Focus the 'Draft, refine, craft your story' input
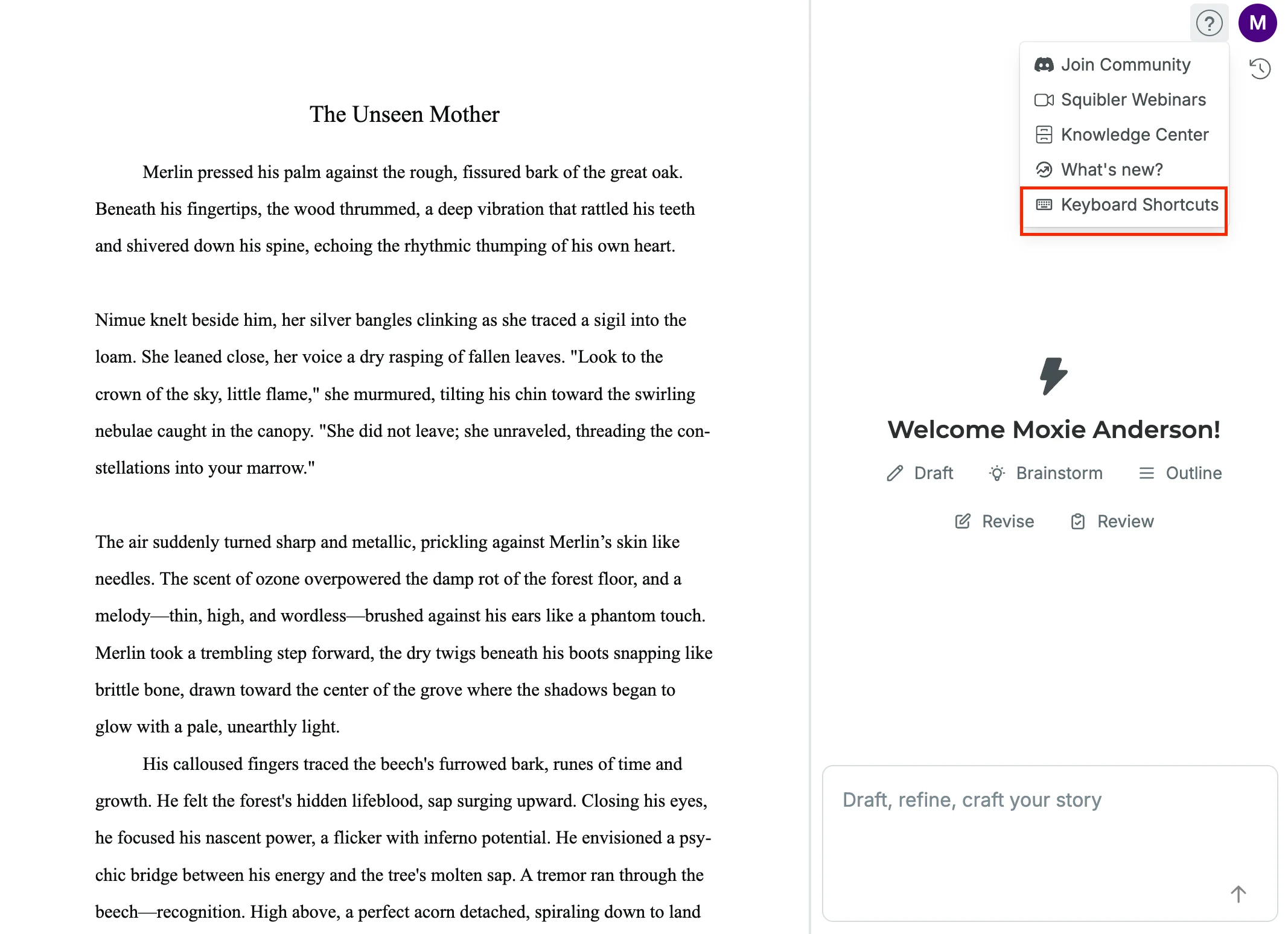Viewport: 1288px width, 934px height. pos(1050,843)
